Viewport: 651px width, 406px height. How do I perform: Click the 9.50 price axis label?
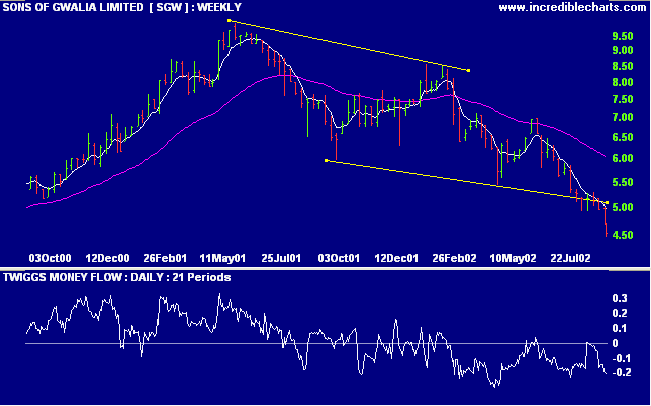(623, 36)
